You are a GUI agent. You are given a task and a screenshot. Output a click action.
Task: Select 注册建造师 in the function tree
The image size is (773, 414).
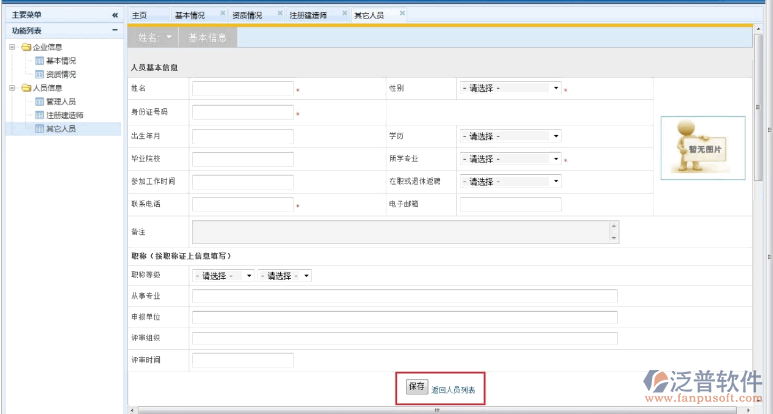(64, 115)
